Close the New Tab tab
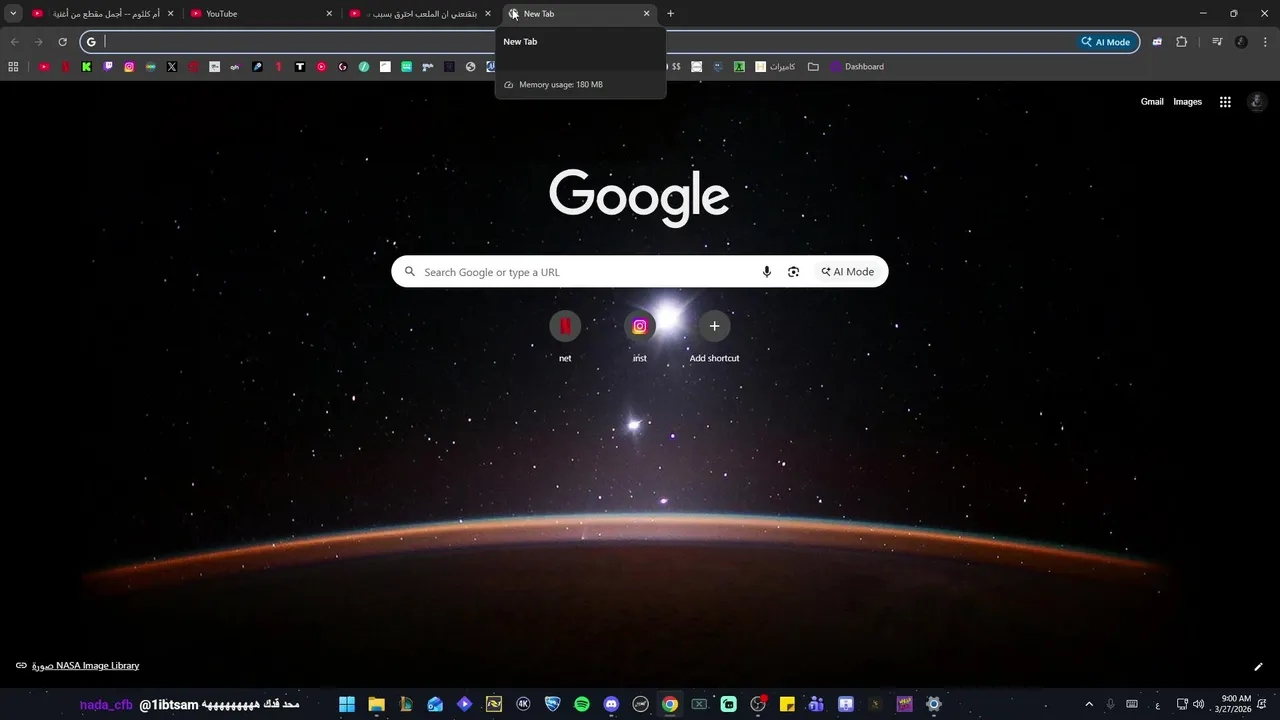 point(646,14)
